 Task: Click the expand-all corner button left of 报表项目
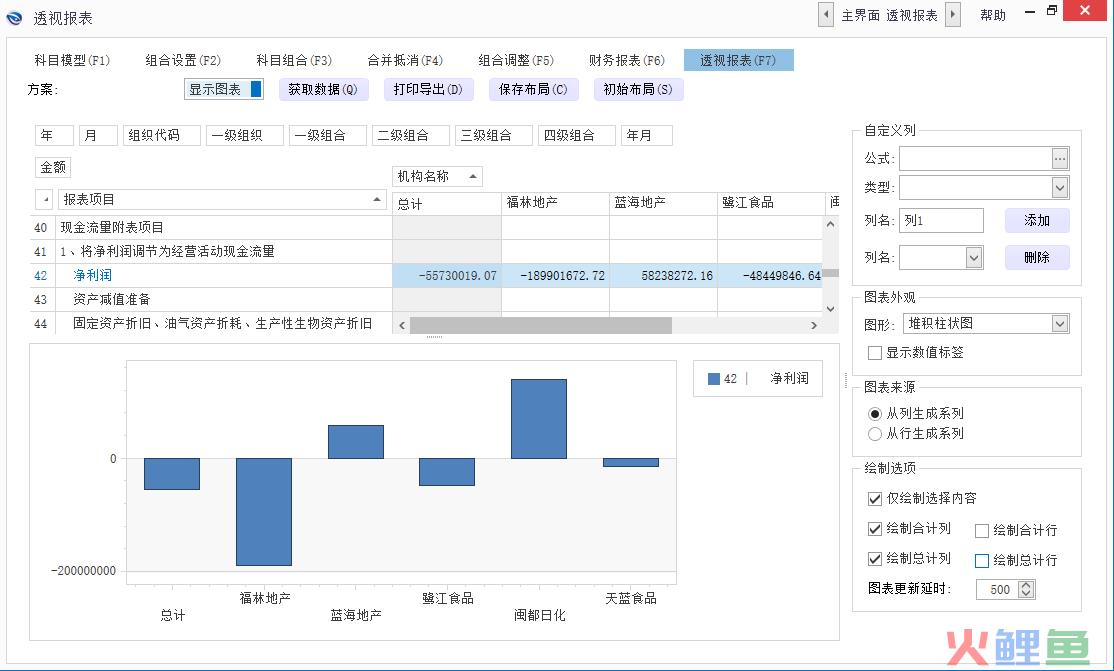point(45,200)
